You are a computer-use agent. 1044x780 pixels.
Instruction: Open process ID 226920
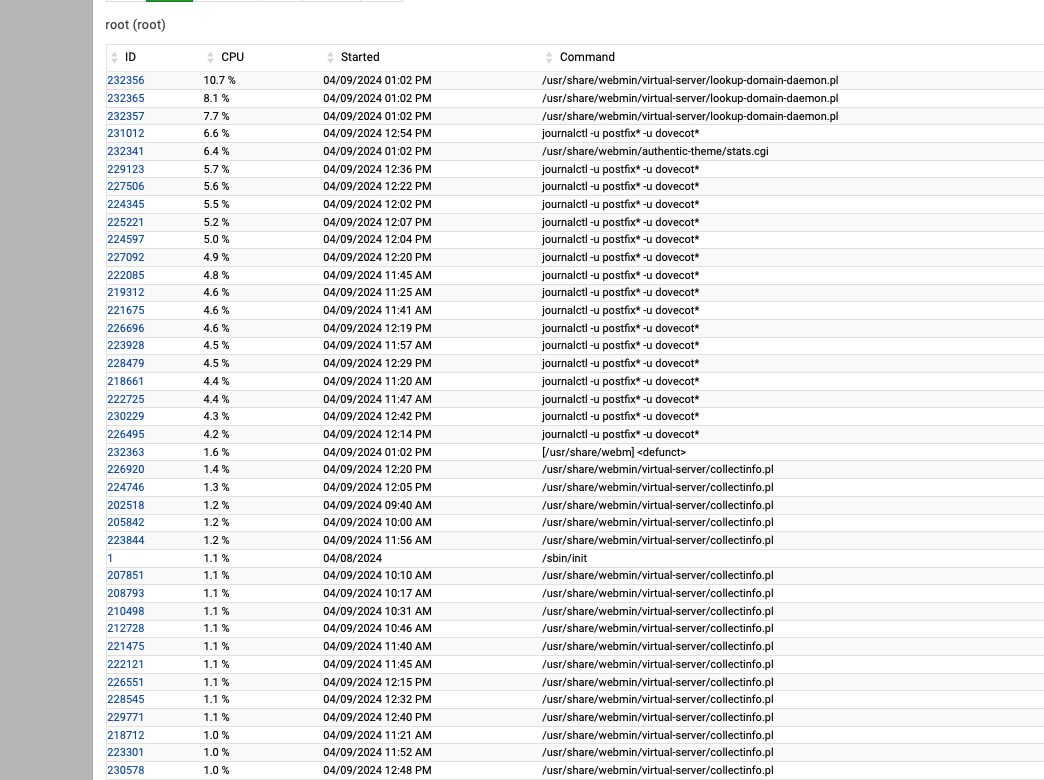tap(126, 470)
